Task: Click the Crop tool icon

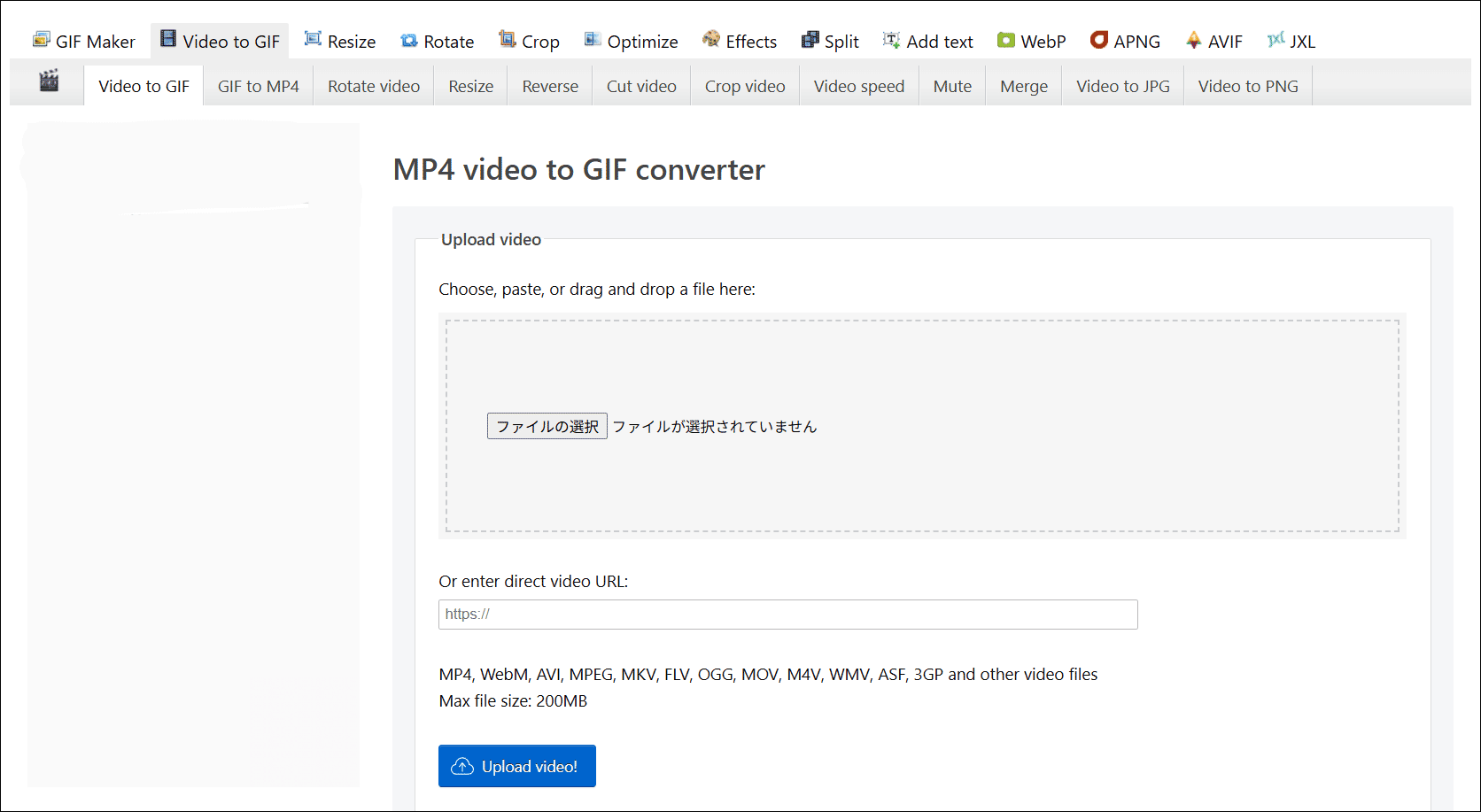Action: point(507,39)
